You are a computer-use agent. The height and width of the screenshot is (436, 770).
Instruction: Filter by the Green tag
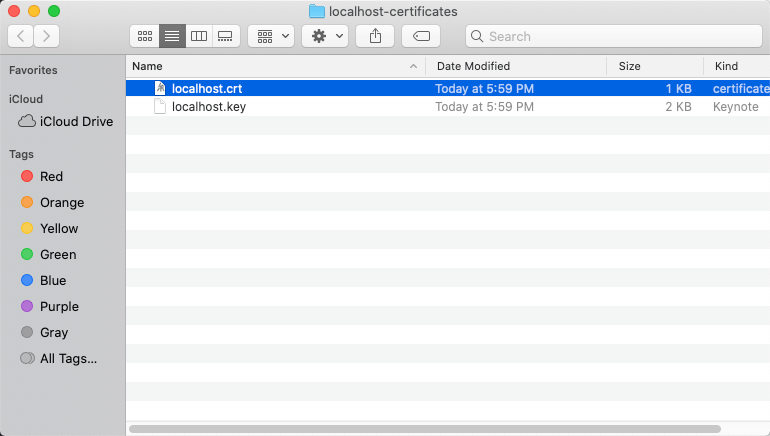[49, 254]
